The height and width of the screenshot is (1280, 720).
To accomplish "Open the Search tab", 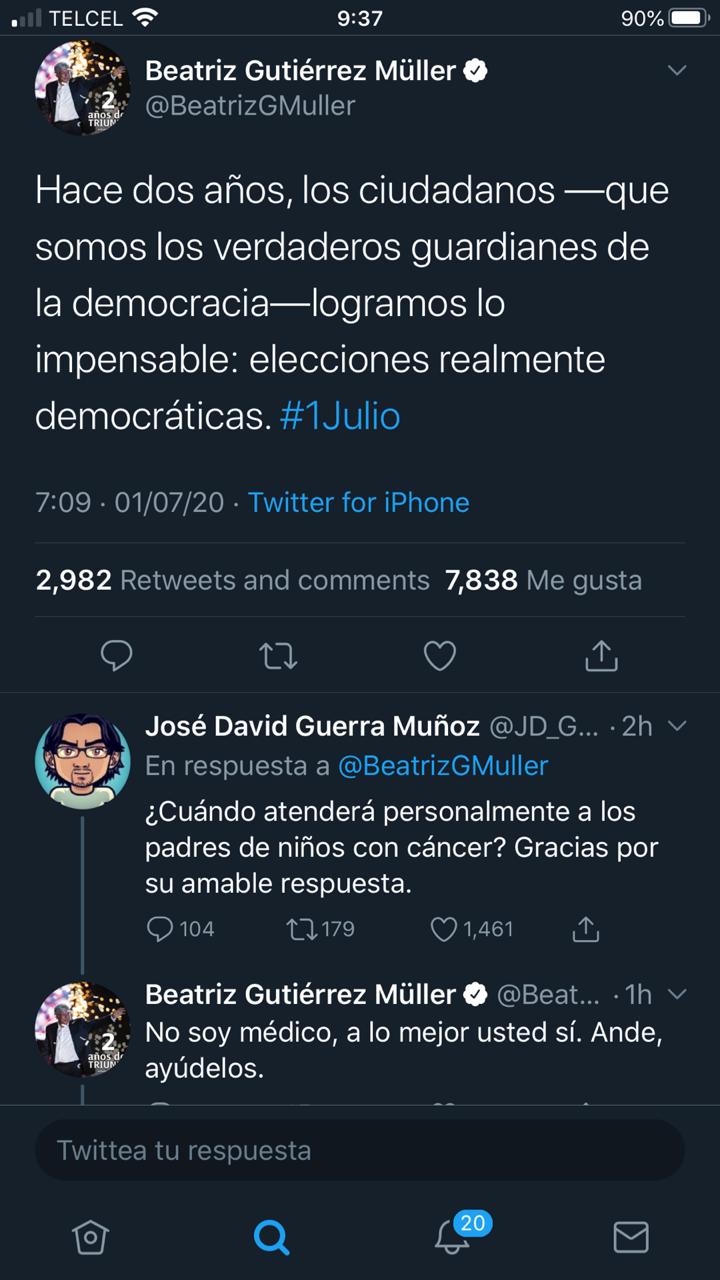I will (x=271, y=1238).
